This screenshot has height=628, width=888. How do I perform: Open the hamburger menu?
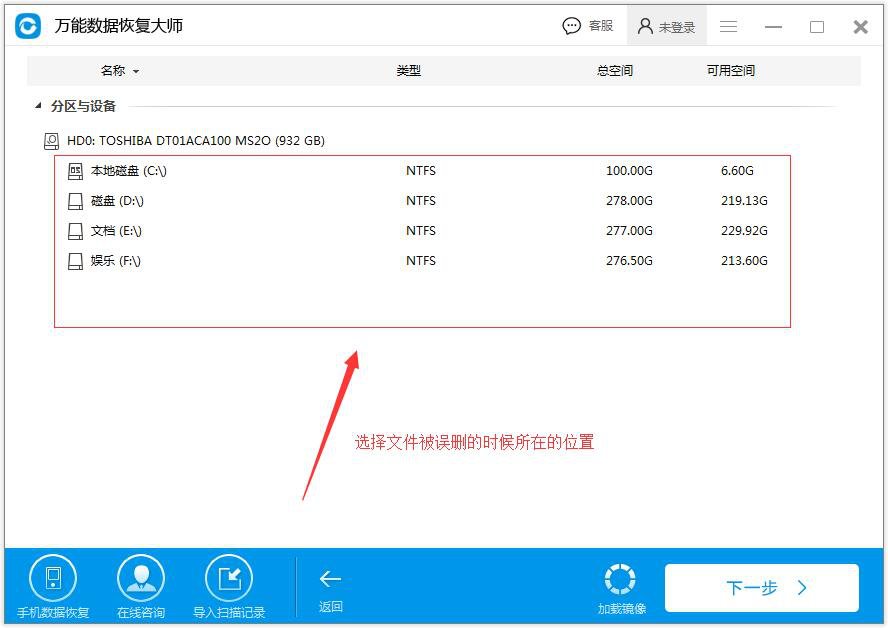pos(728,26)
